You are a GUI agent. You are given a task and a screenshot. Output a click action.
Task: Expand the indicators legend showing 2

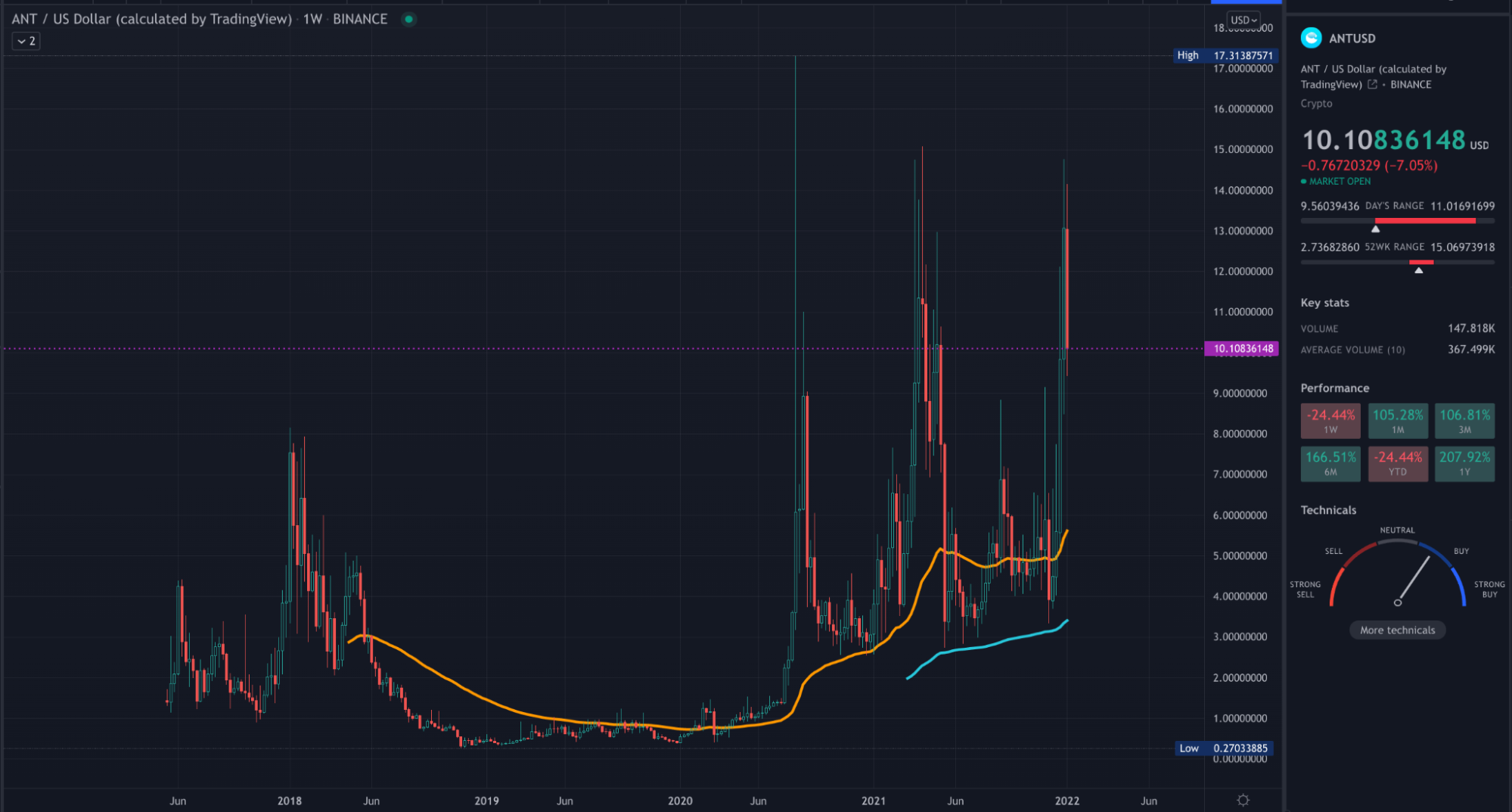26,41
